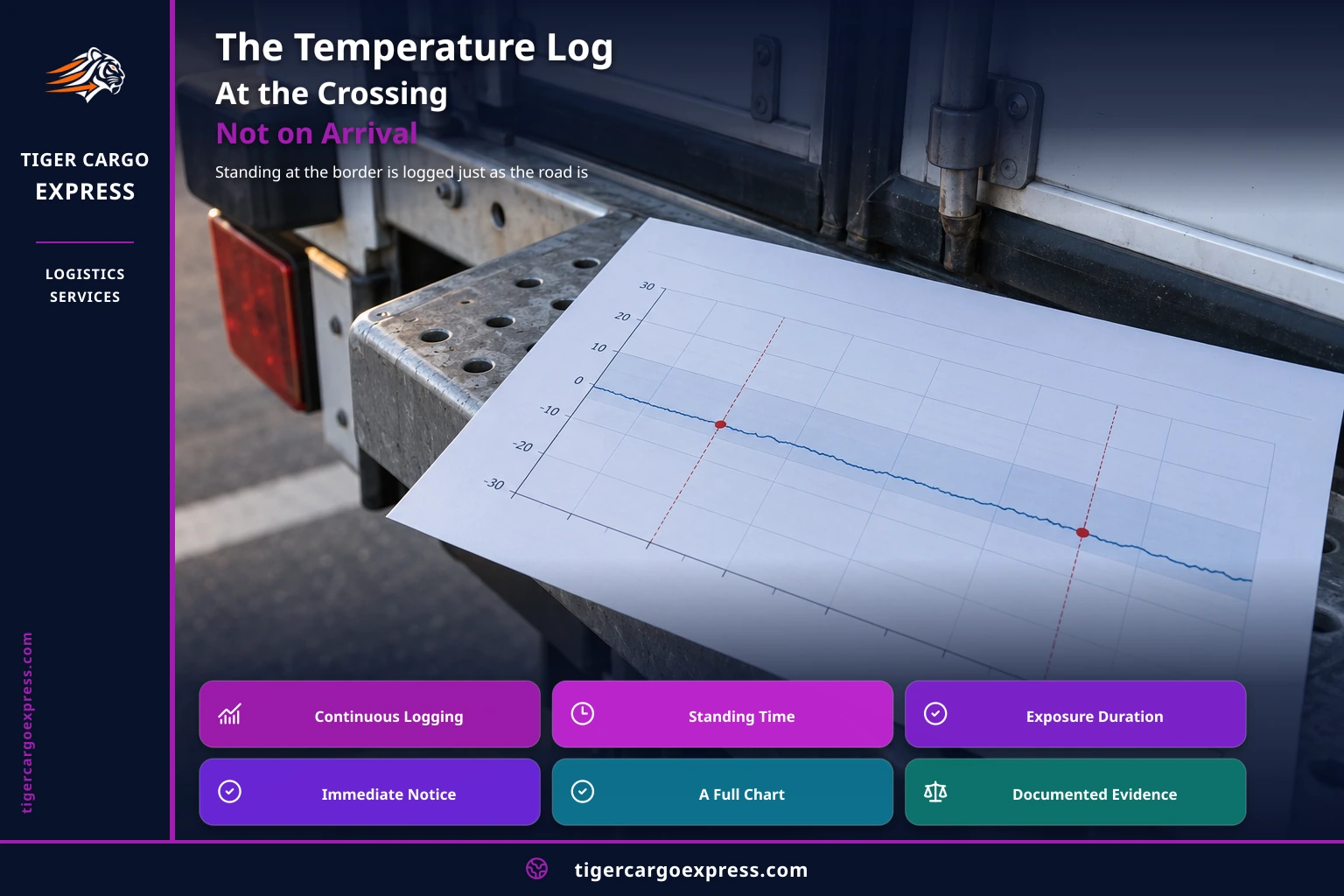Click the globe icon in the footer
The height and width of the screenshot is (896, 1344).
coord(537,869)
